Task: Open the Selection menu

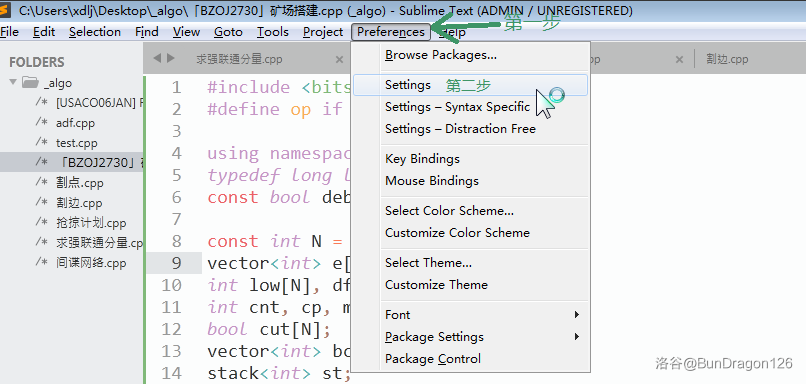Action: click(x=95, y=32)
